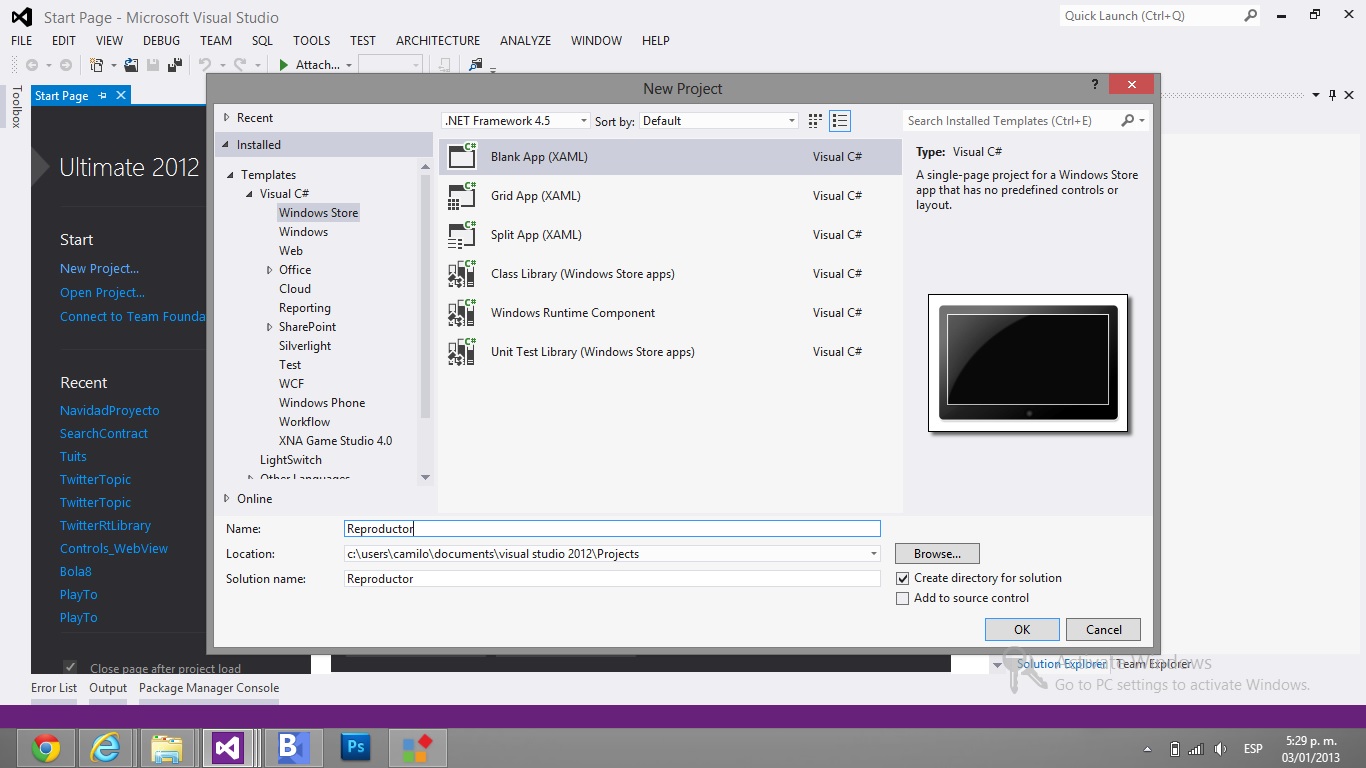Pick the Class Library template icon
Screen dimensions: 1366x768
(462, 274)
